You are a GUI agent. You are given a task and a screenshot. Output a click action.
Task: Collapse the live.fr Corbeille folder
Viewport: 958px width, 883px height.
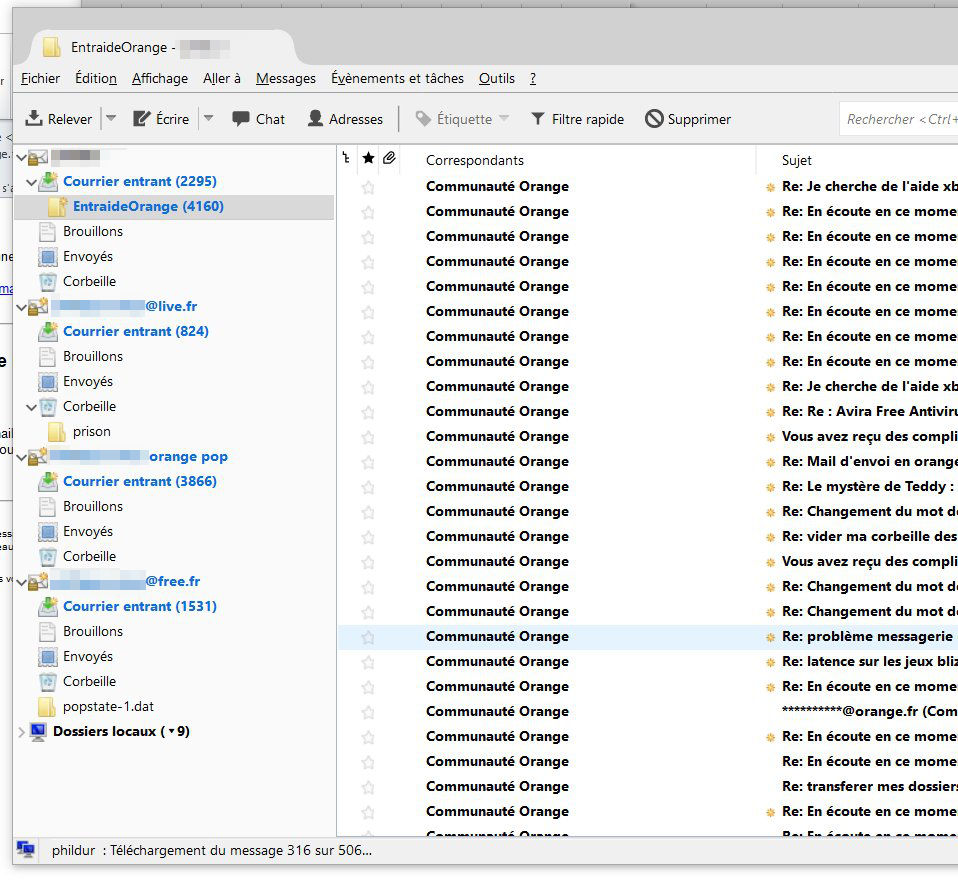point(32,407)
